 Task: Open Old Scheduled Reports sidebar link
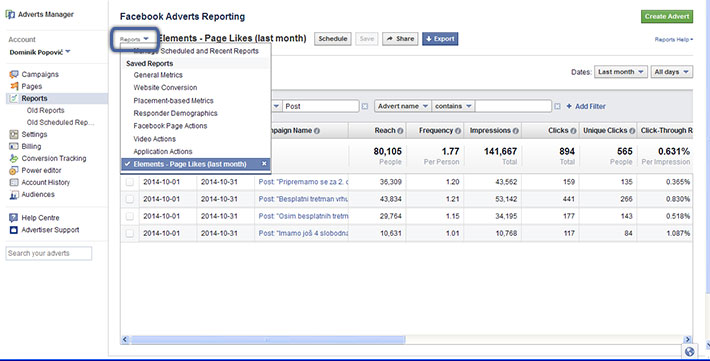point(60,122)
